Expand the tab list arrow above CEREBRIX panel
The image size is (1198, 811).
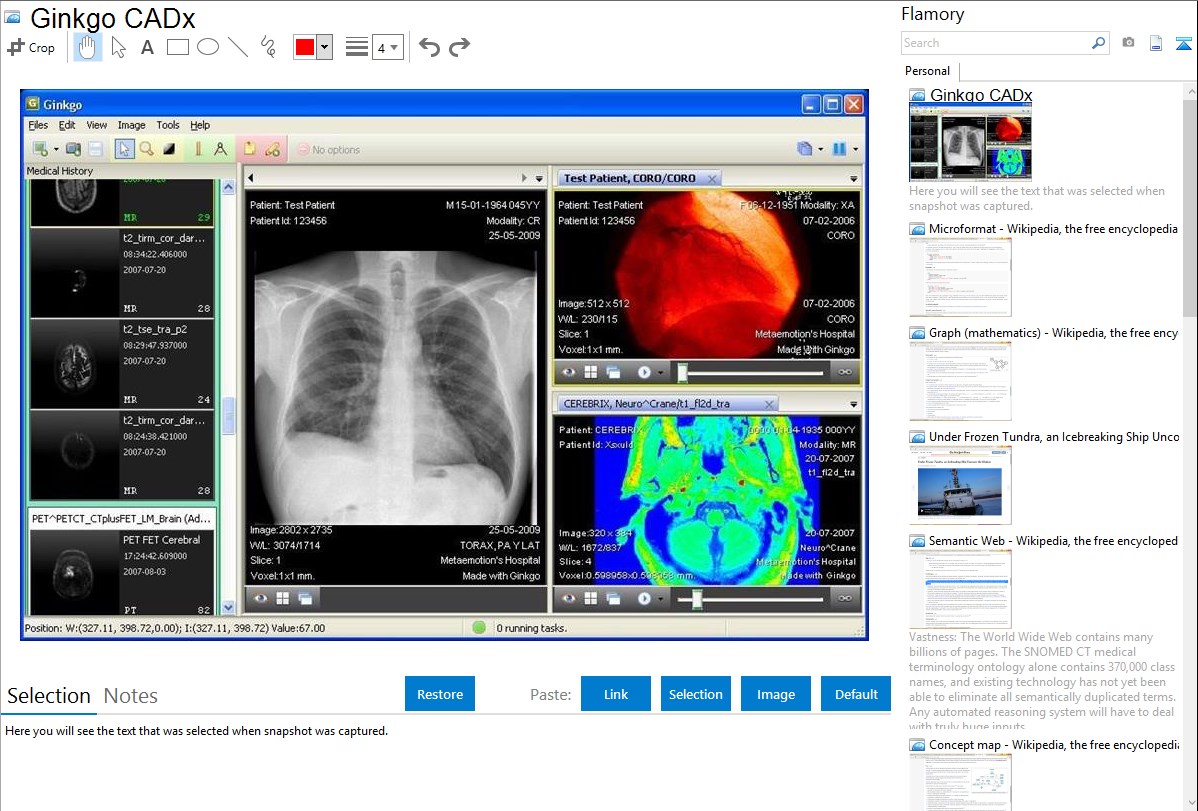pos(853,404)
